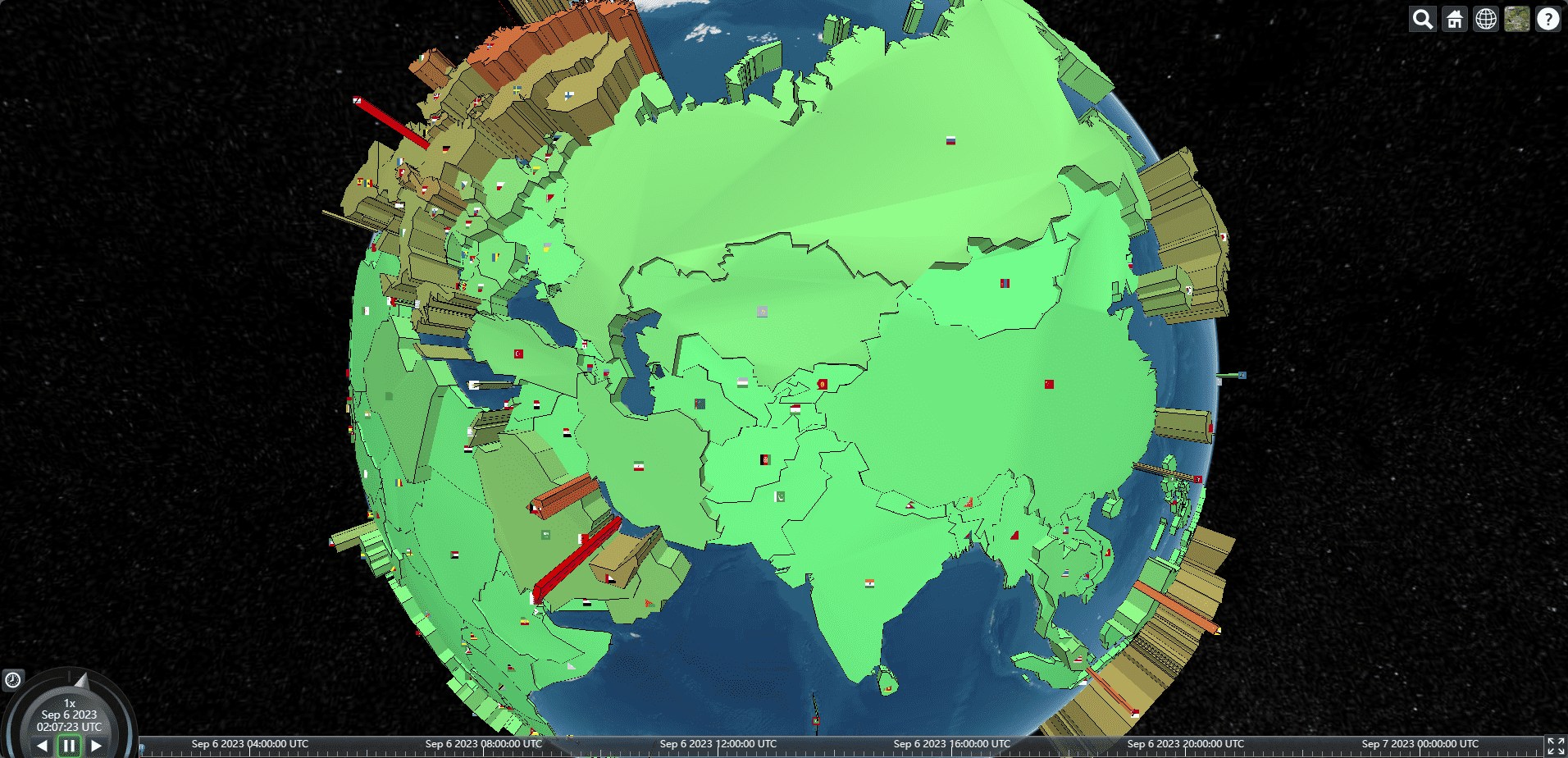Pause the animation clock
This screenshot has height=758, width=1568.
(69, 746)
